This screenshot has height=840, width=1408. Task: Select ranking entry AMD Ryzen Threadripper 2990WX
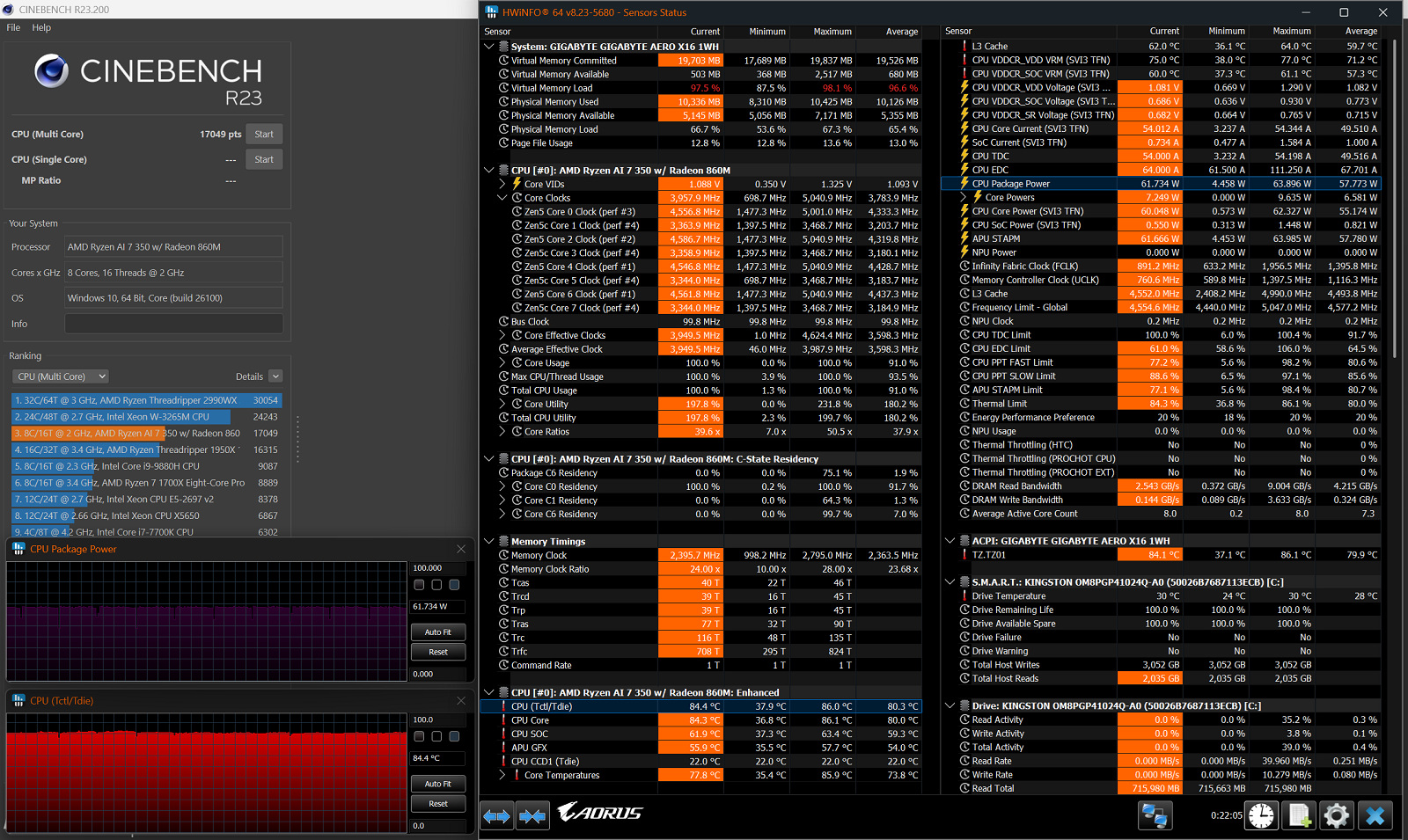coord(147,400)
